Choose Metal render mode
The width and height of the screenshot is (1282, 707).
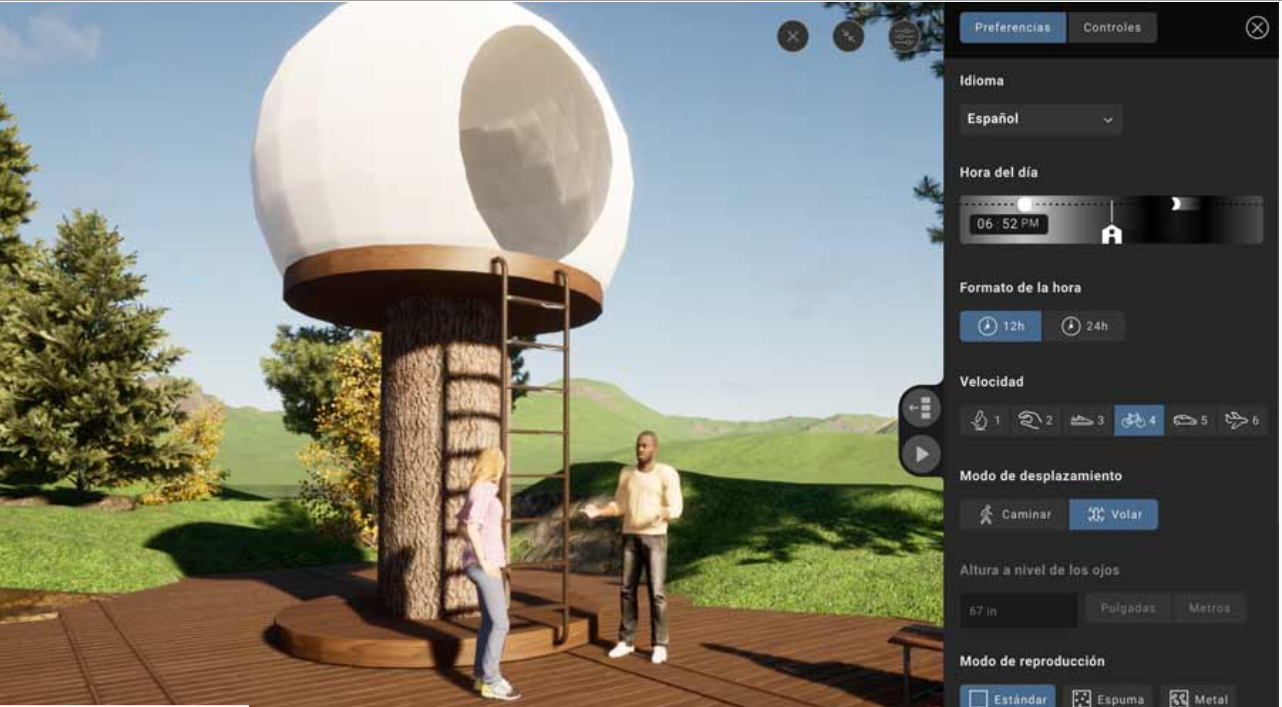pyautogui.click(x=1199, y=698)
